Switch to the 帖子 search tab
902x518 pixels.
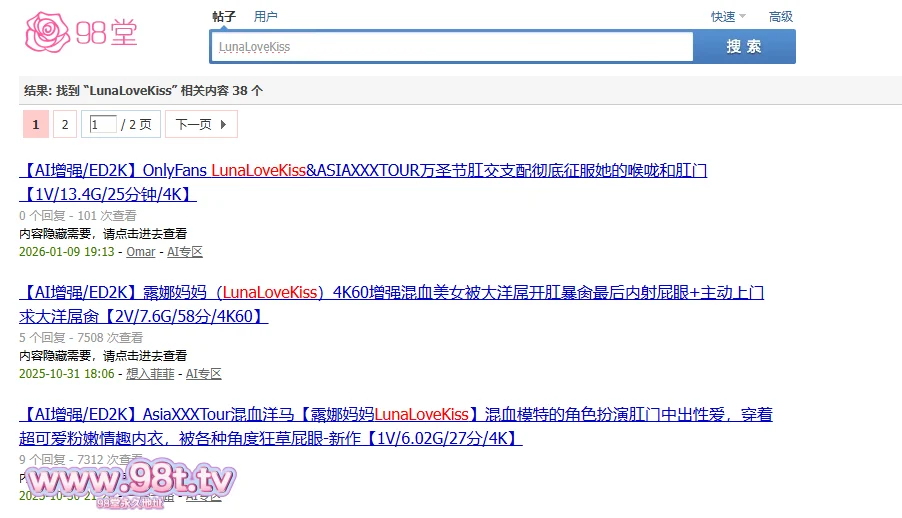point(224,16)
